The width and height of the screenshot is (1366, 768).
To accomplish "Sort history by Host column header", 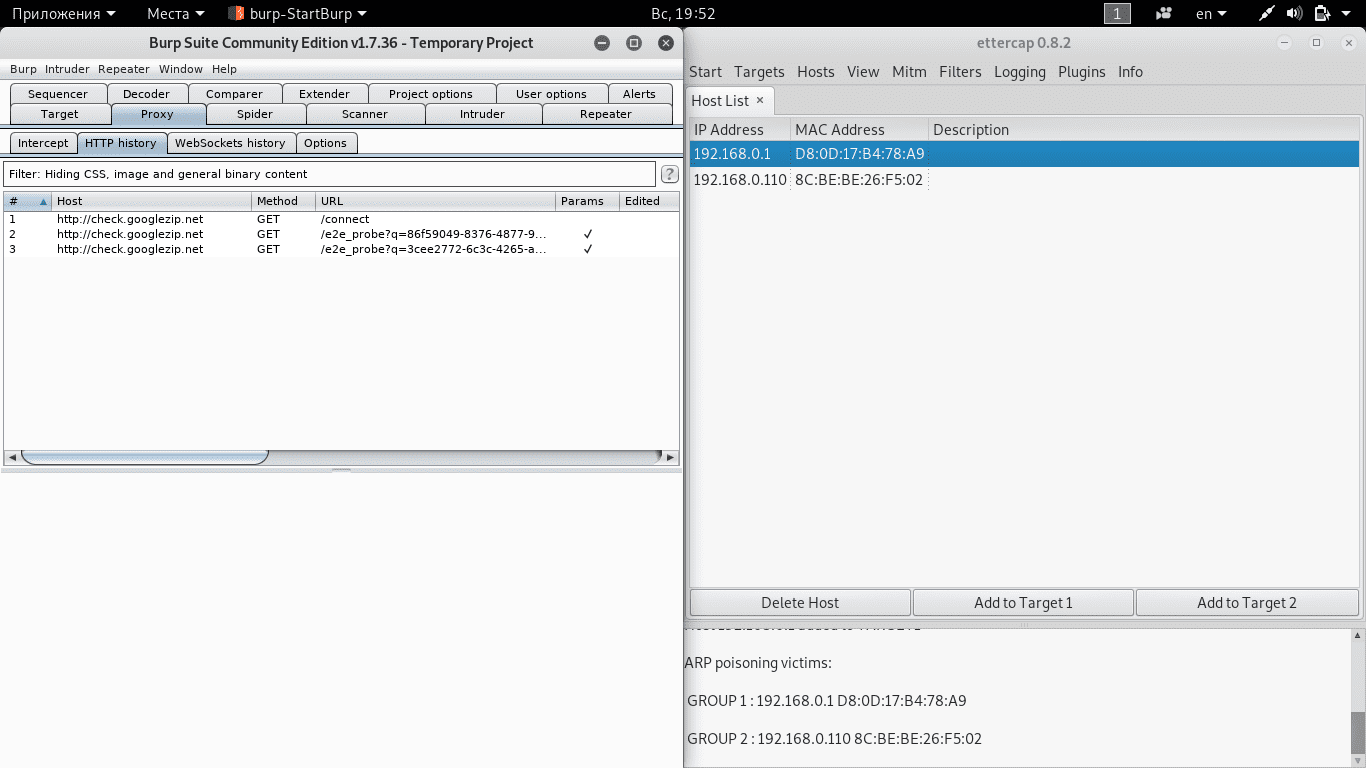I will click(152, 201).
